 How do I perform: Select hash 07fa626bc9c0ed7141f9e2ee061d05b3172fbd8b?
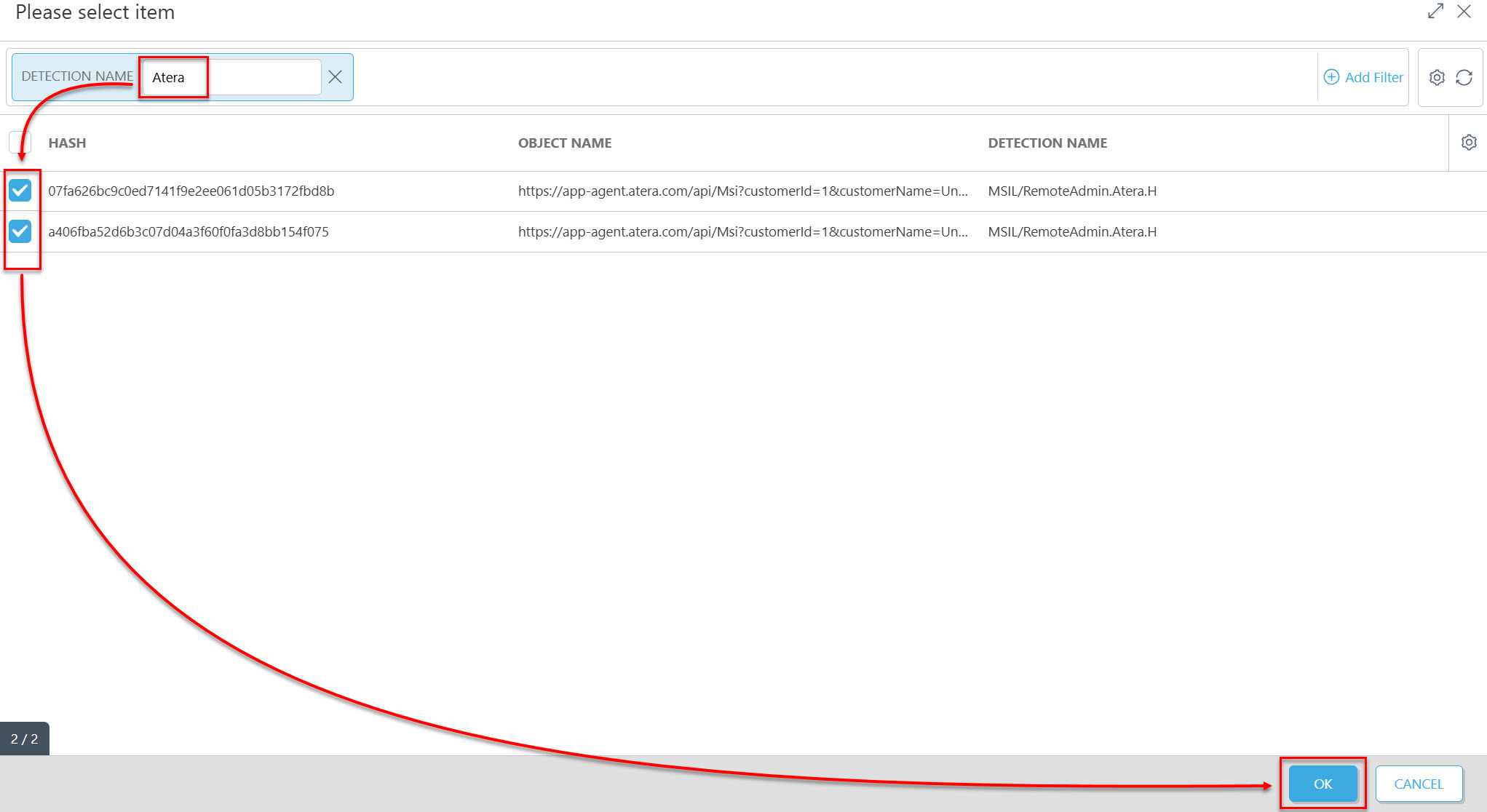[191, 191]
